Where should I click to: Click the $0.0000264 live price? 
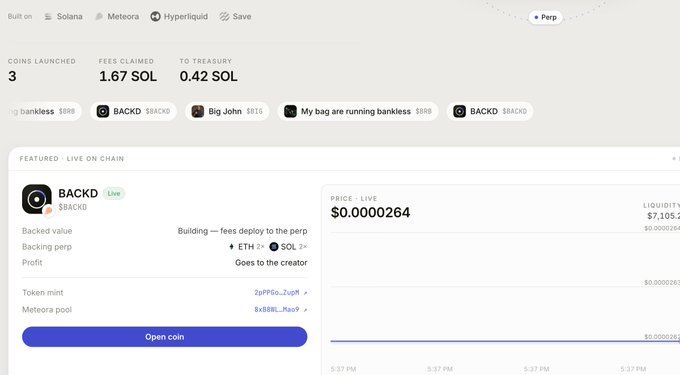[x=370, y=212]
